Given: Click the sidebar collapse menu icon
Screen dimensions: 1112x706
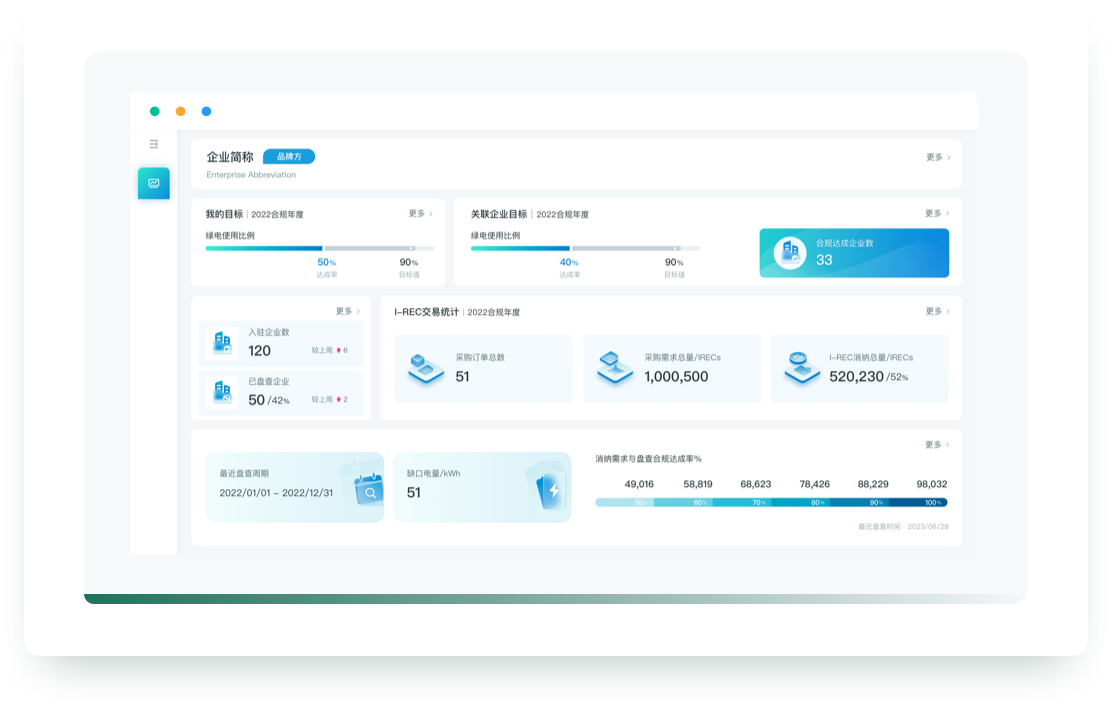Looking at the screenshot, I should [154, 144].
